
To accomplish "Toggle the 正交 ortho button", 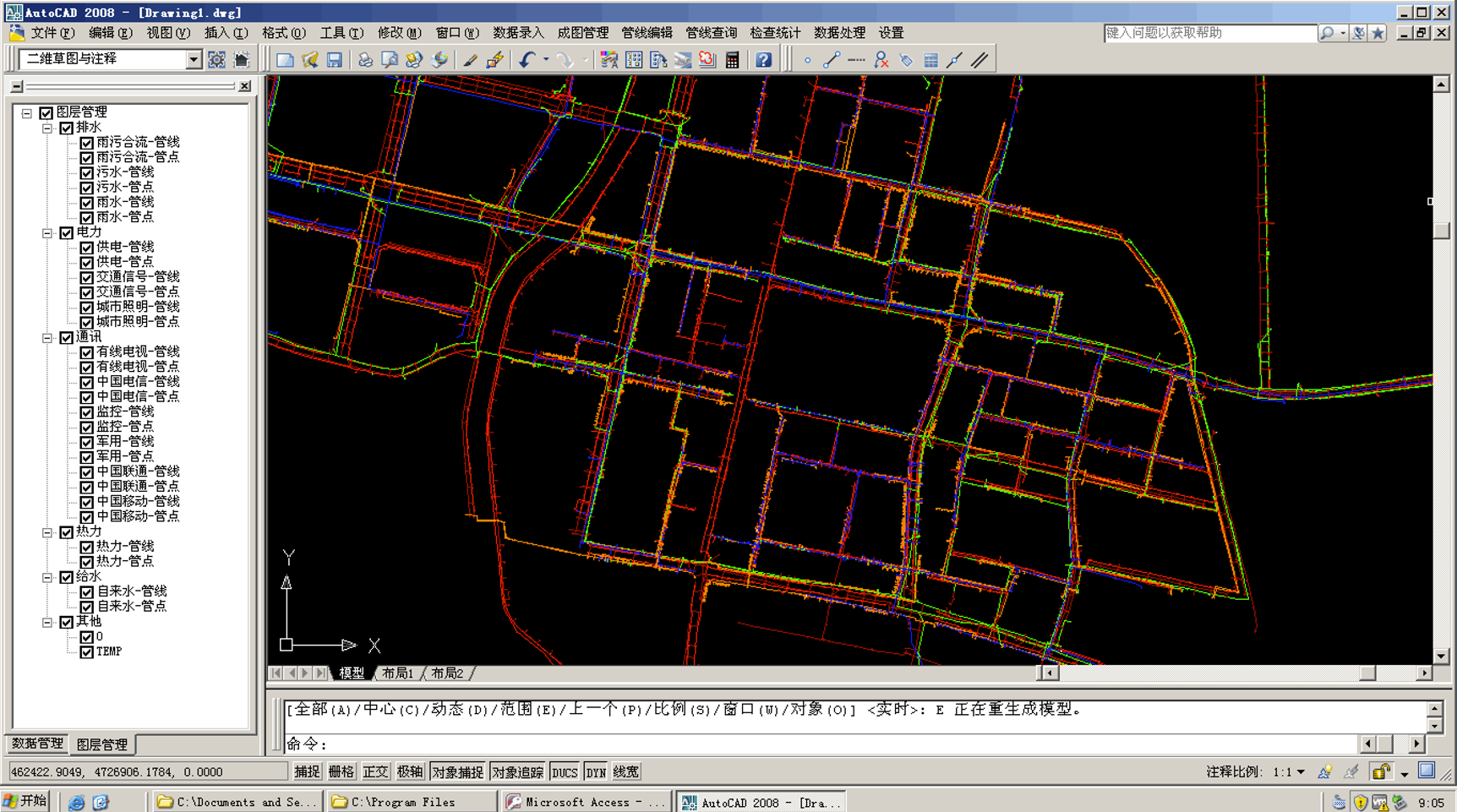I will [375, 771].
